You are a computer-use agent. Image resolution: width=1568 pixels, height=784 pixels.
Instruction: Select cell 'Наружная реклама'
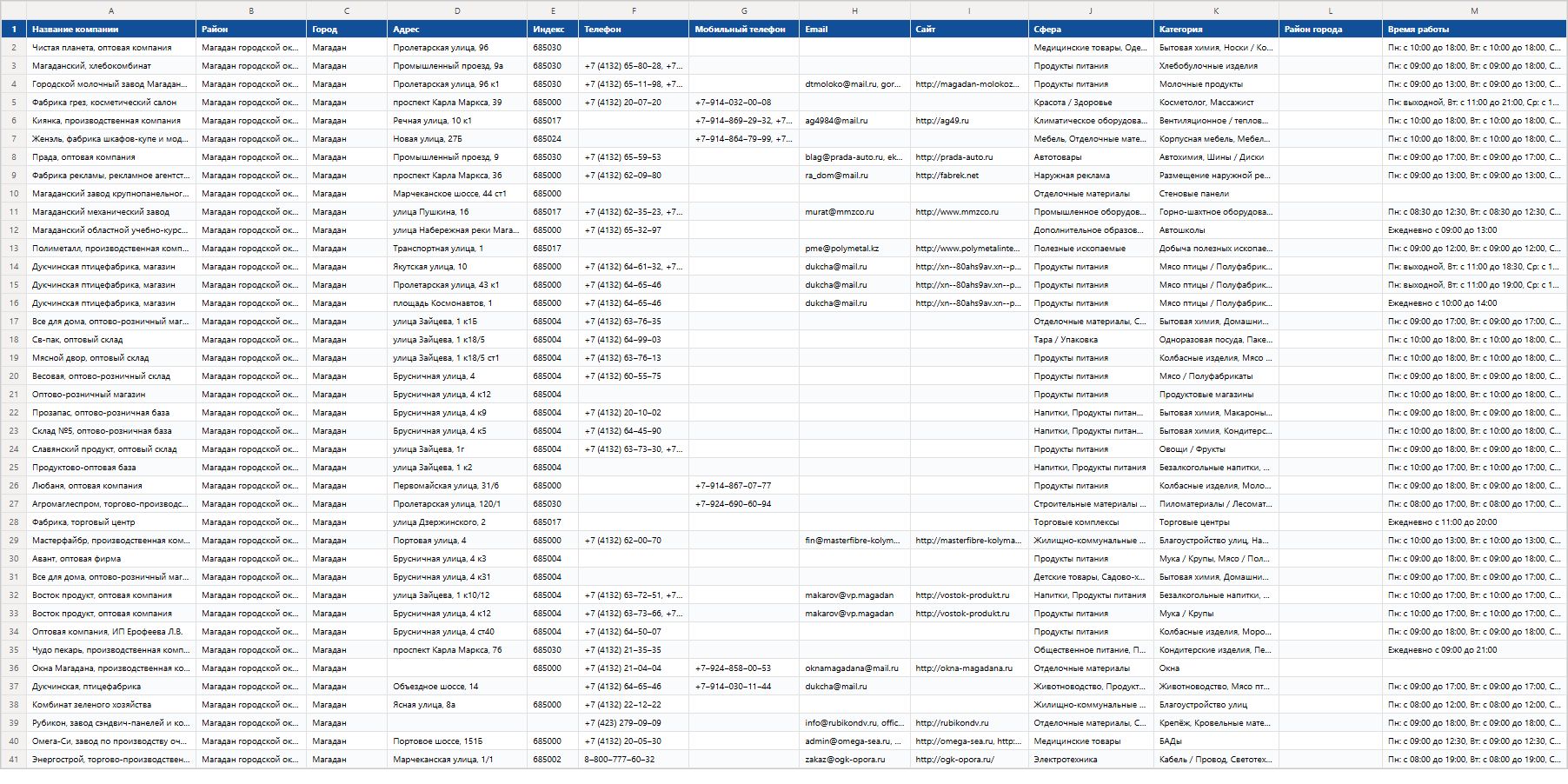click(x=1091, y=176)
